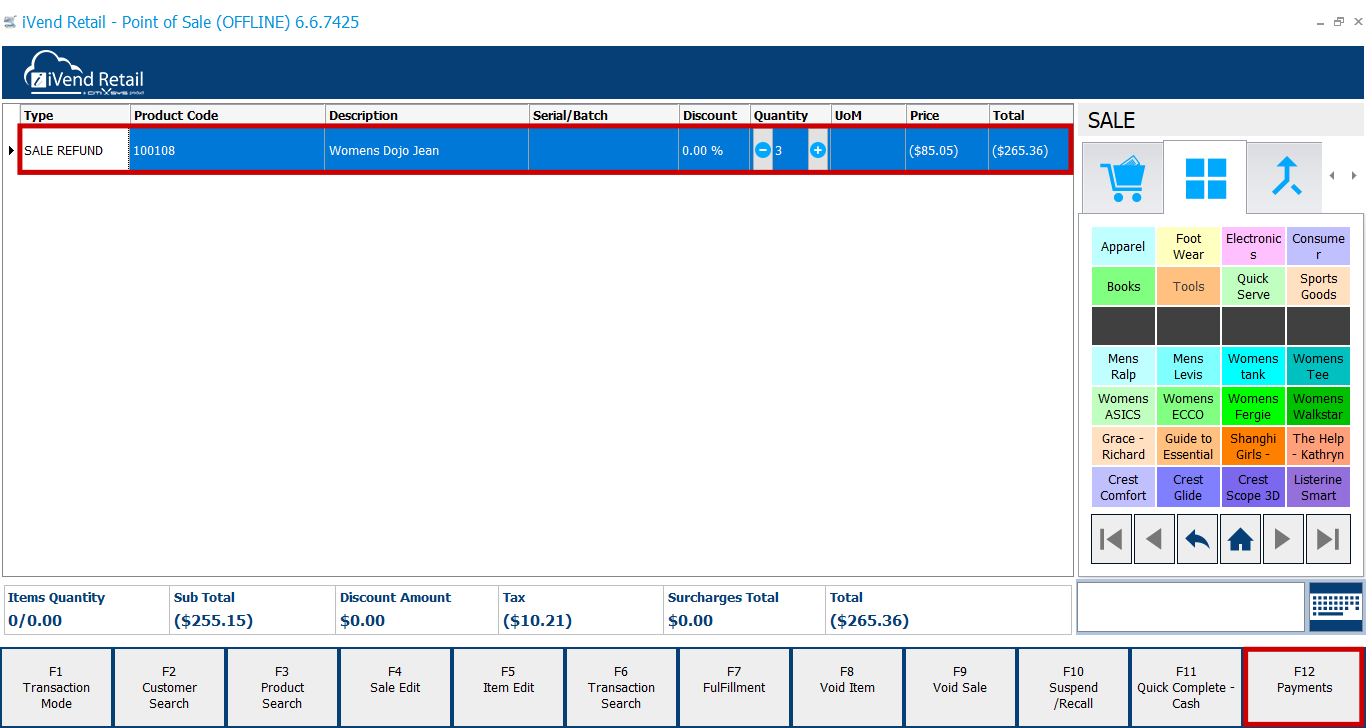Screen dimensions: 1366x728
Task: Open F1 Transaction Mode
Action: click(x=56, y=687)
